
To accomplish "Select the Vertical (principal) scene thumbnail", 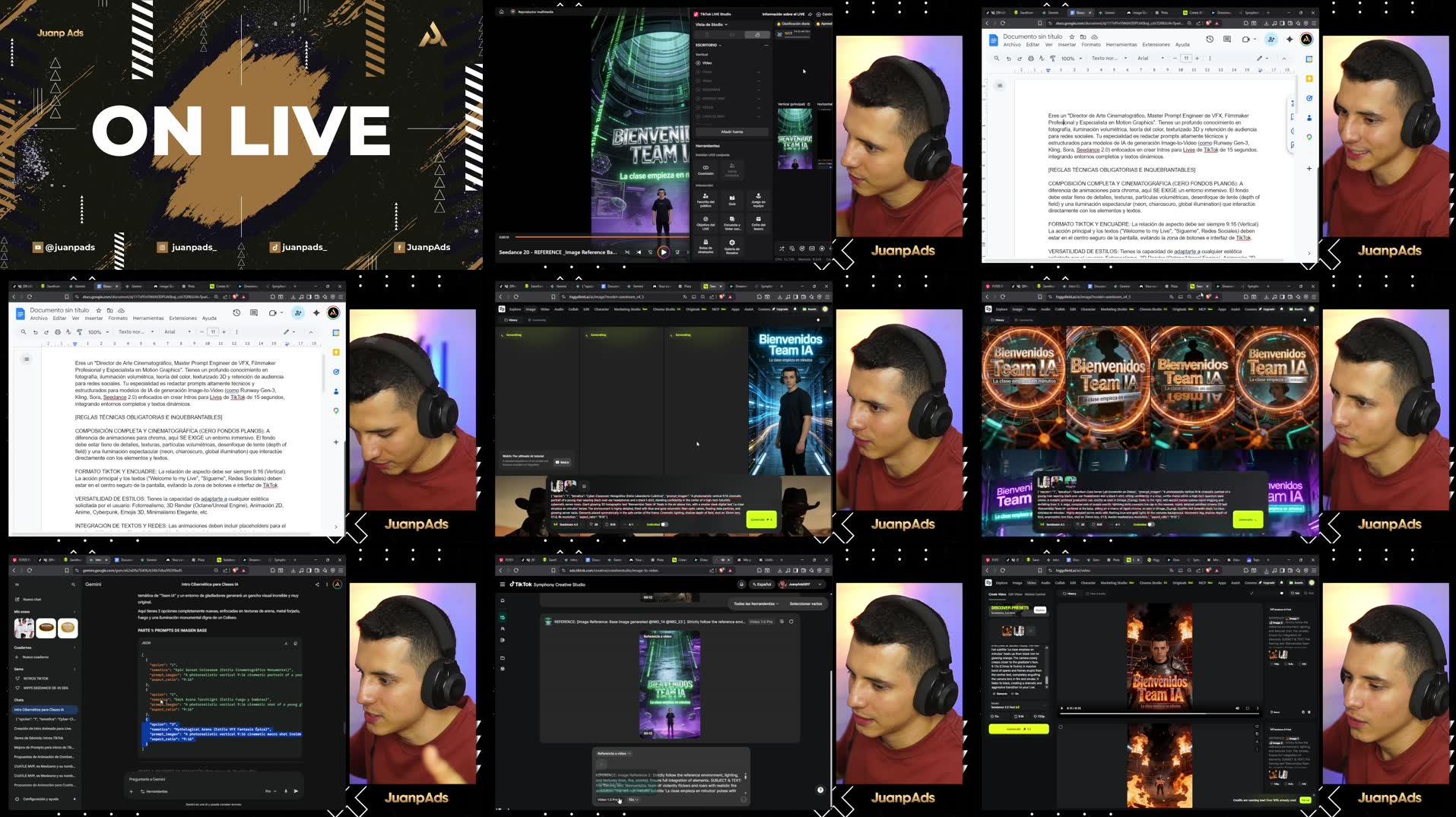I will (x=795, y=138).
